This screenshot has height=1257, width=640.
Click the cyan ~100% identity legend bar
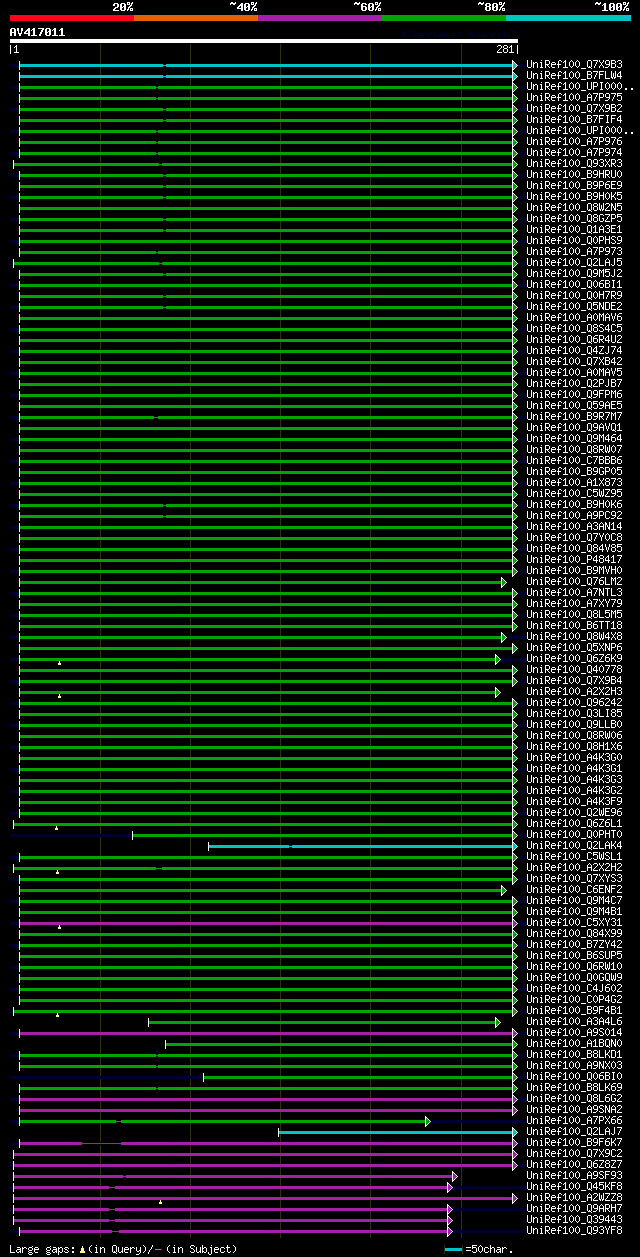tap(568, 18)
